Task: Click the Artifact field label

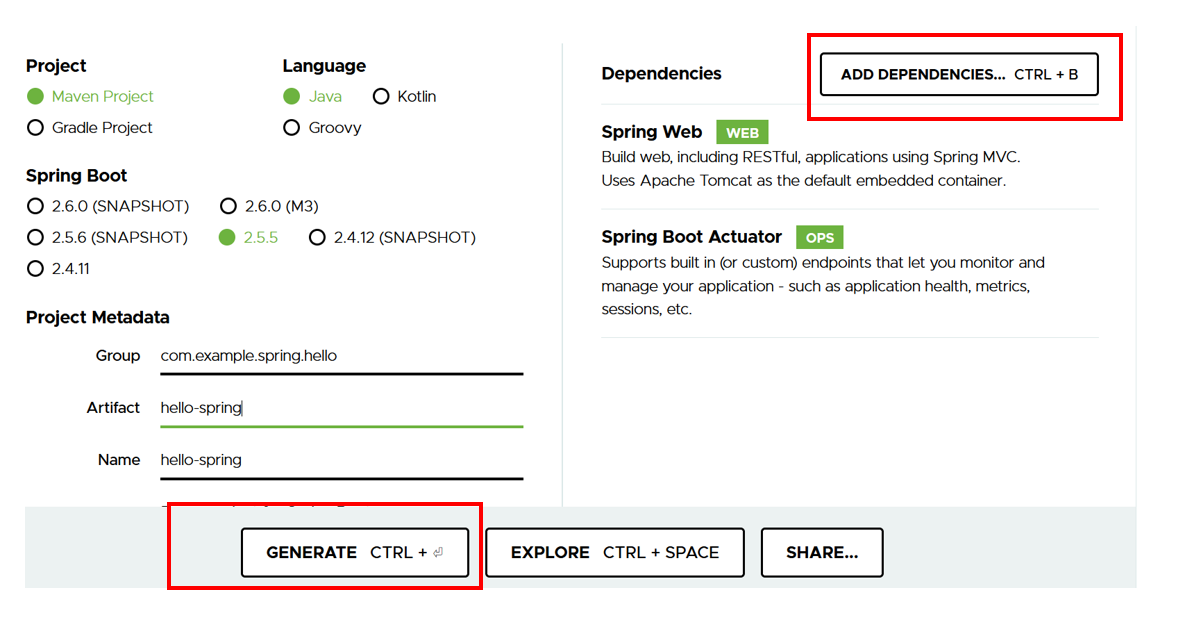Action: point(113,408)
